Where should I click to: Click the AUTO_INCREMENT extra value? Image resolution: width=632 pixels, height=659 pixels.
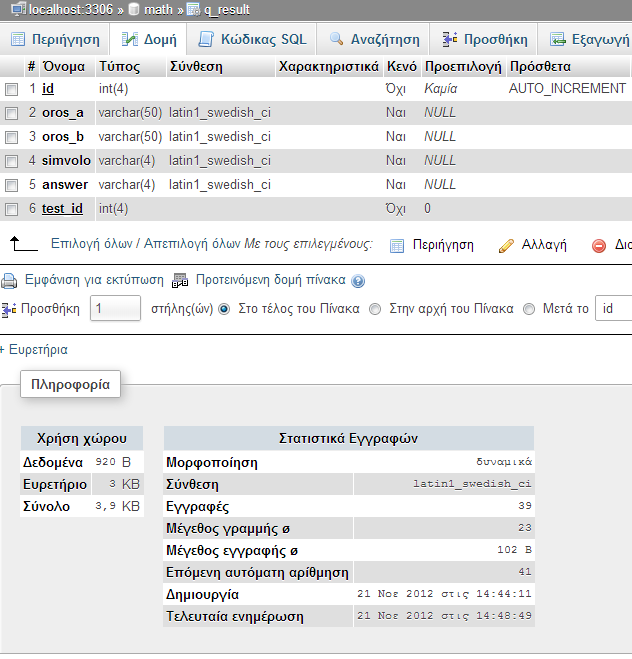pyautogui.click(x=567, y=89)
